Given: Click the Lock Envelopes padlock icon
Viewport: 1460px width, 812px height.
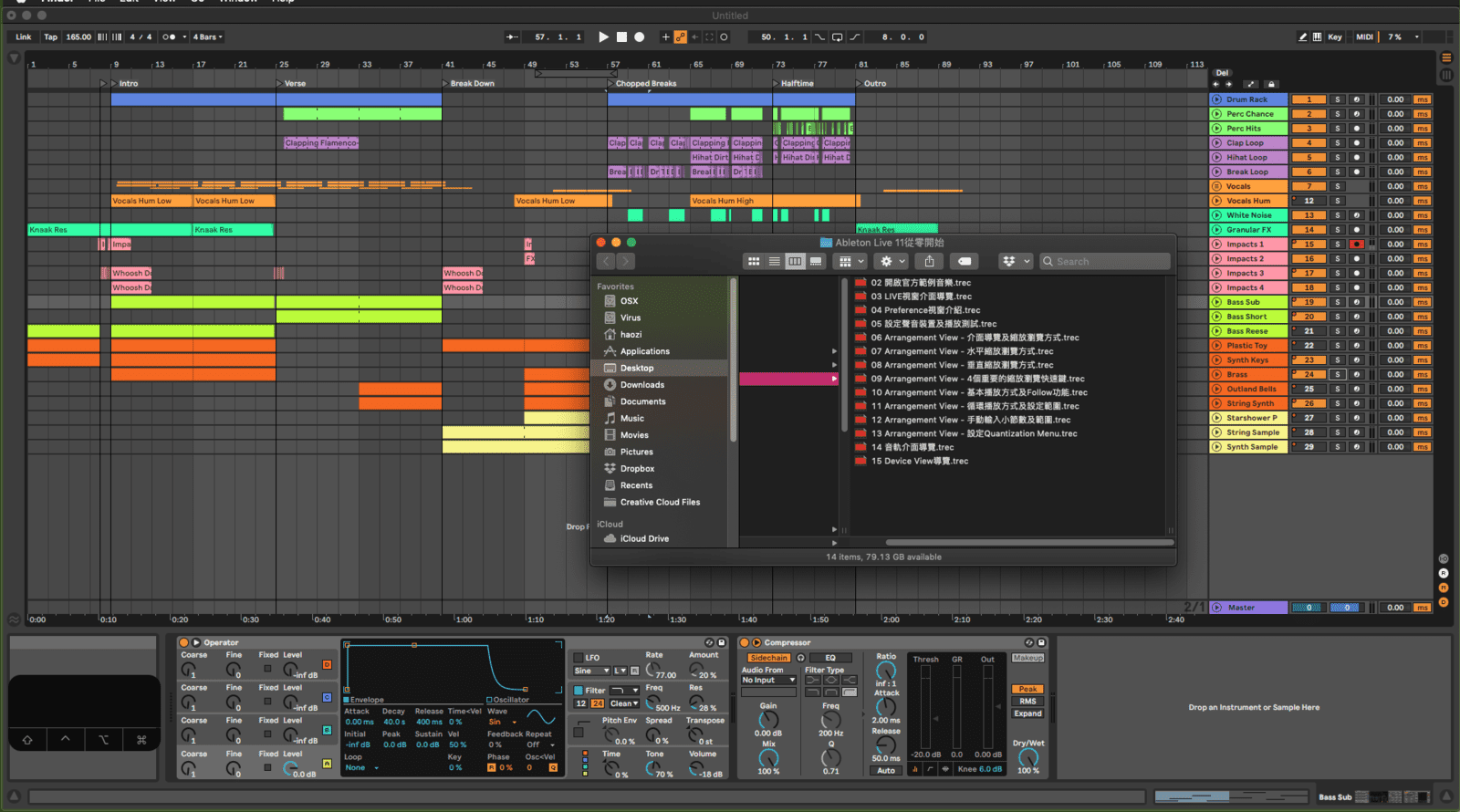Looking at the screenshot, I should 1271,84.
